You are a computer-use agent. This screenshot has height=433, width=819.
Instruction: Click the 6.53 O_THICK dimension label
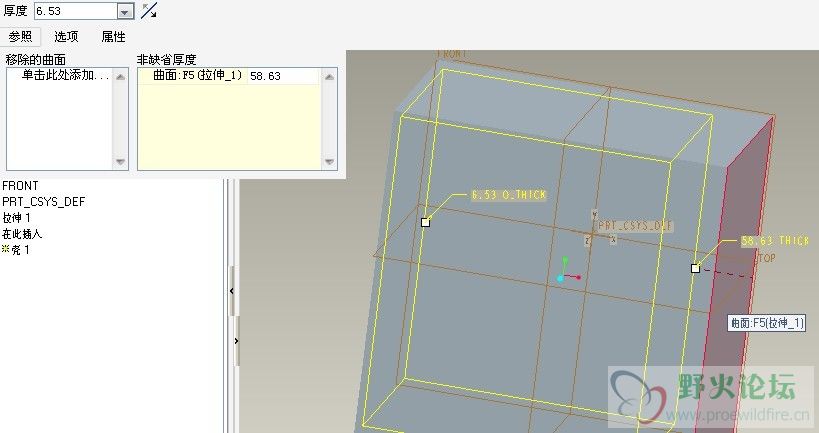[x=509, y=195]
